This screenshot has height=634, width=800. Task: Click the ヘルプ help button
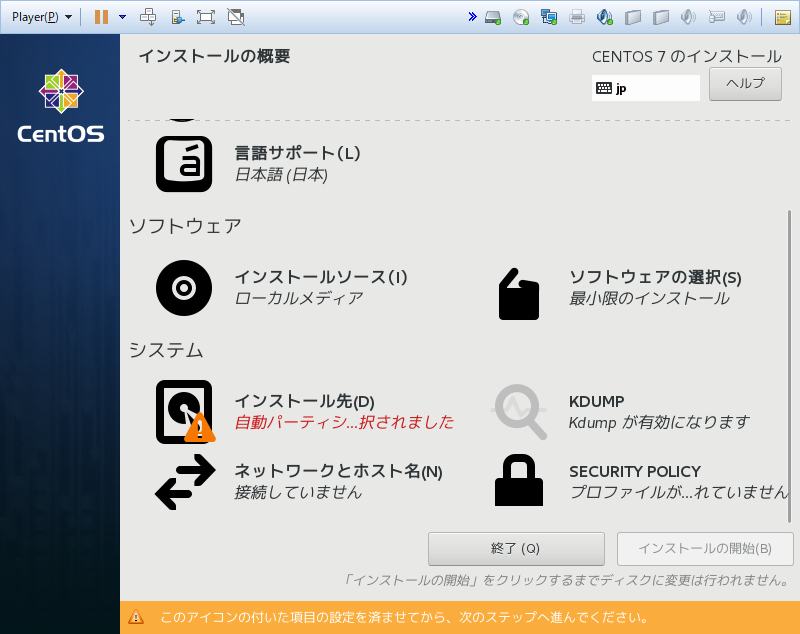point(745,84)
